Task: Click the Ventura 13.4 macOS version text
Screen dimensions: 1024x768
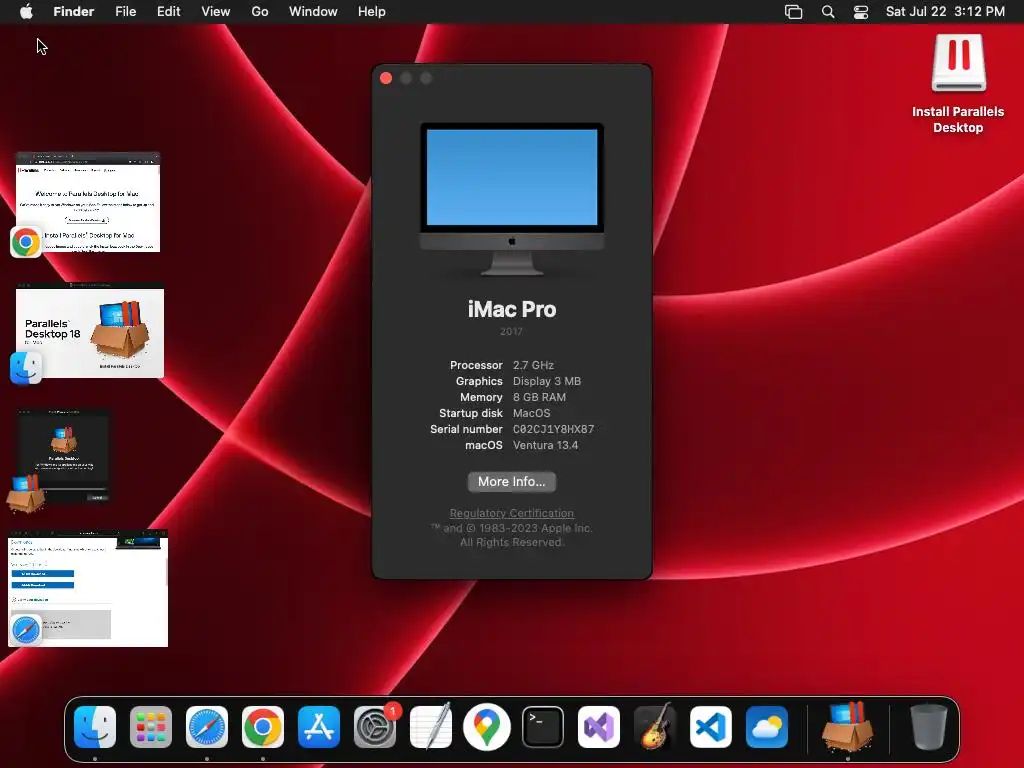Action: [545, 445]
